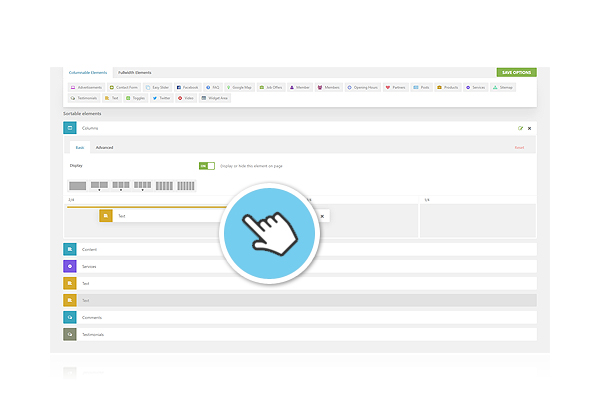Click the 'Display or hide this element on page' text
600x420 pixels.
click(x=251, y=166)
